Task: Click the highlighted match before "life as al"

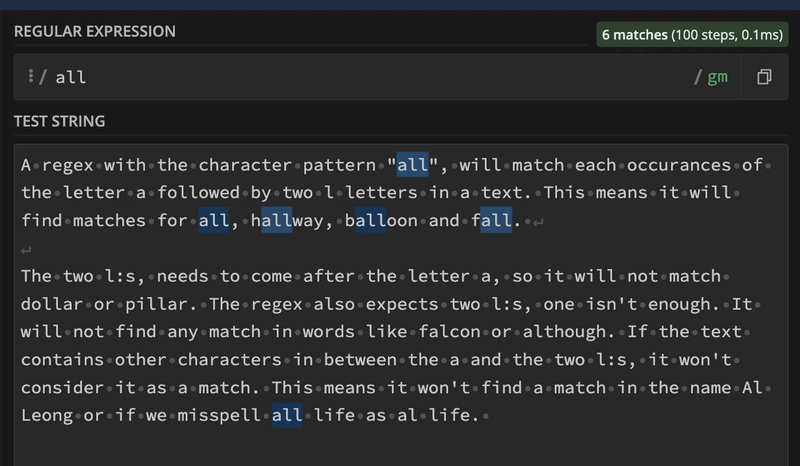Action: click(287, 414)
